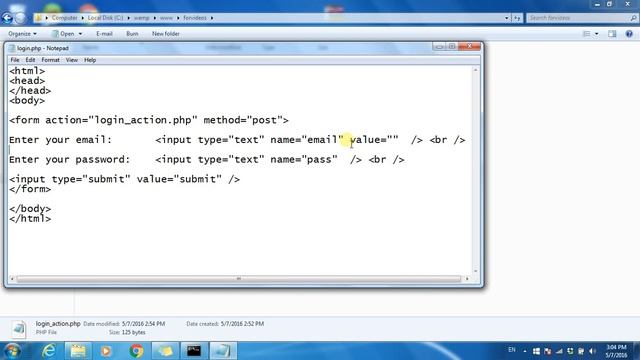
Task: Click the Open button in Explorer toolbar
Action: click(63, 34)
